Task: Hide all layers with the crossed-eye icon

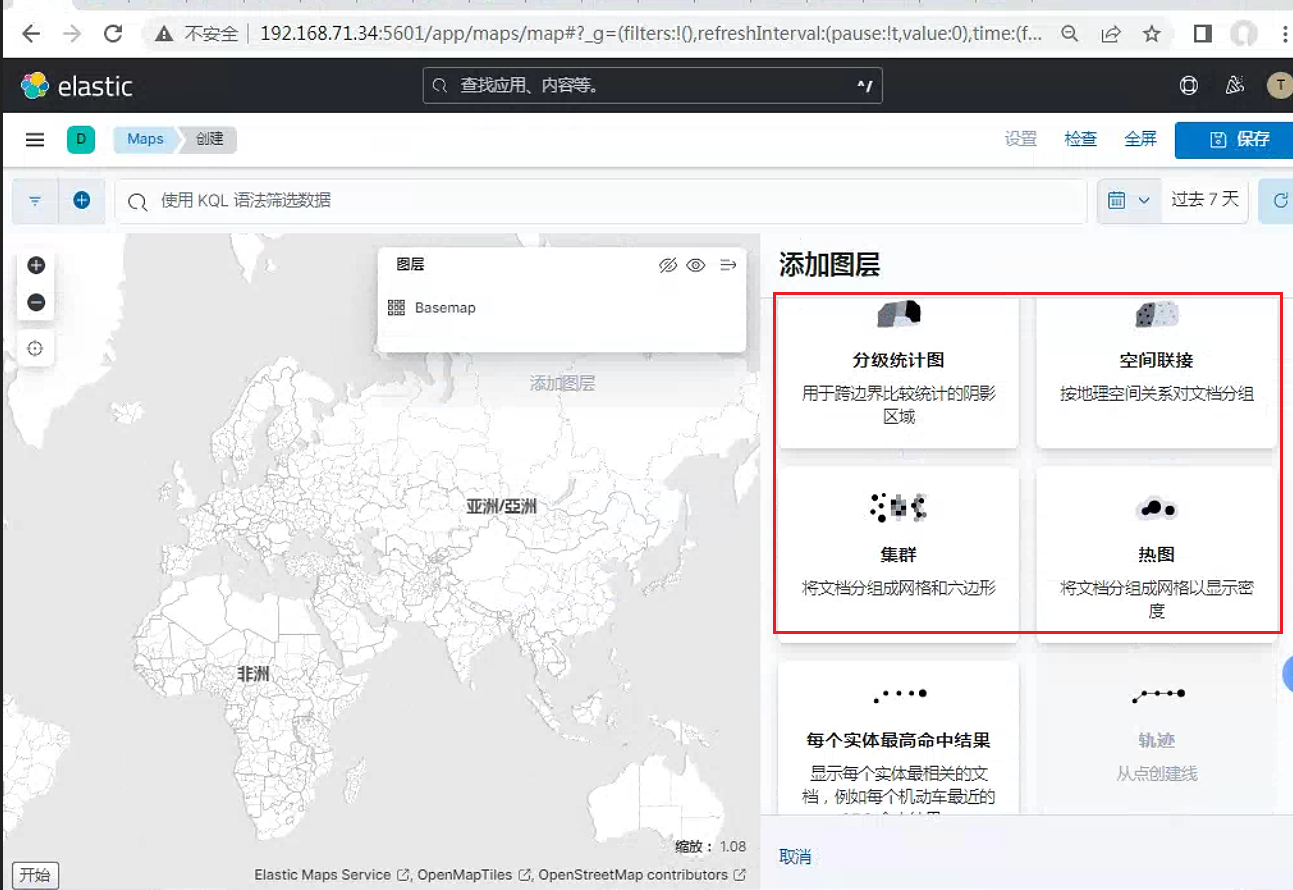Action: (x=668, y=265)
